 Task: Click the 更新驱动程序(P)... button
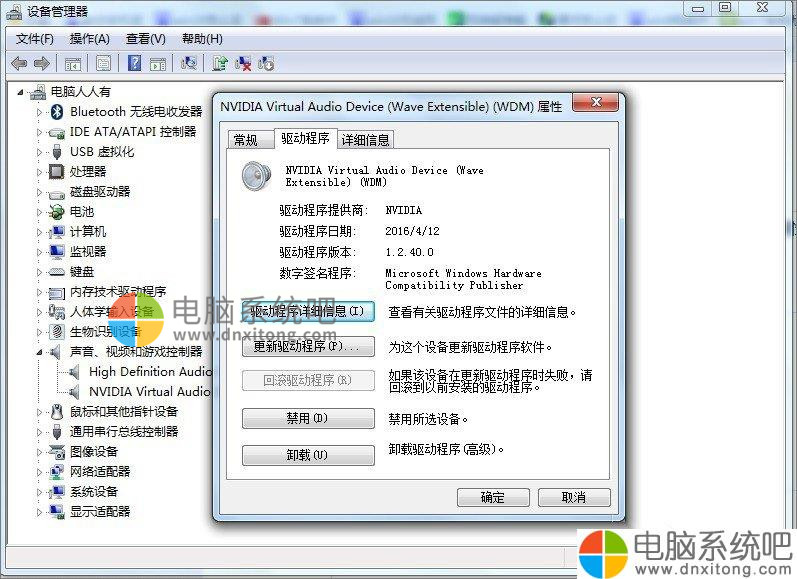tap(308, 346)
